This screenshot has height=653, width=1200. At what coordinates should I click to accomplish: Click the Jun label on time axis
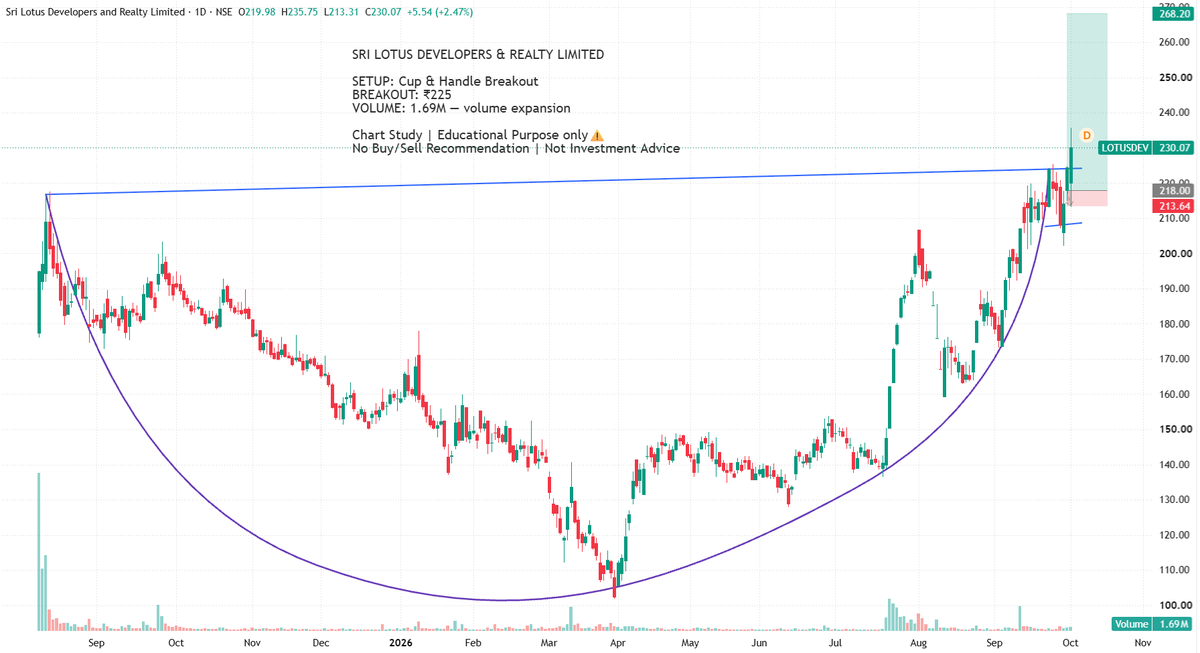coord(760,644)
